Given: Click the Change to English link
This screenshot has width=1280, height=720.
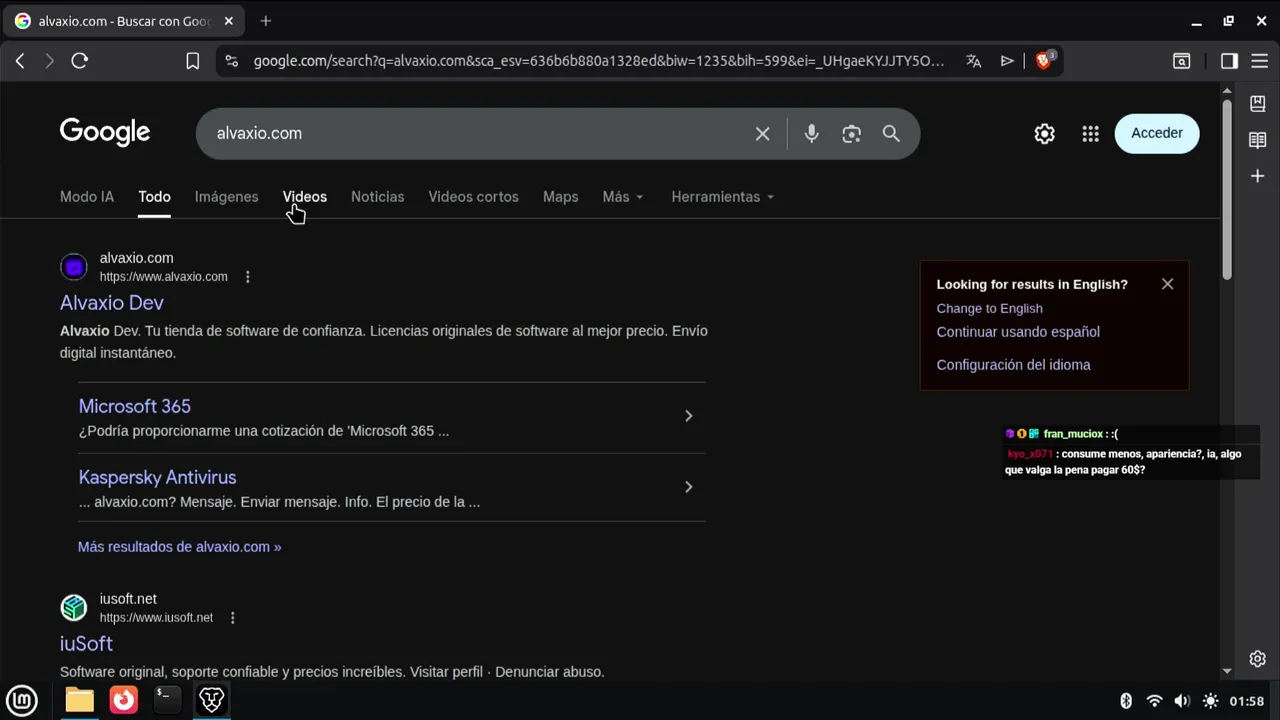Looking at the screenshot, I should pos(990,309).
